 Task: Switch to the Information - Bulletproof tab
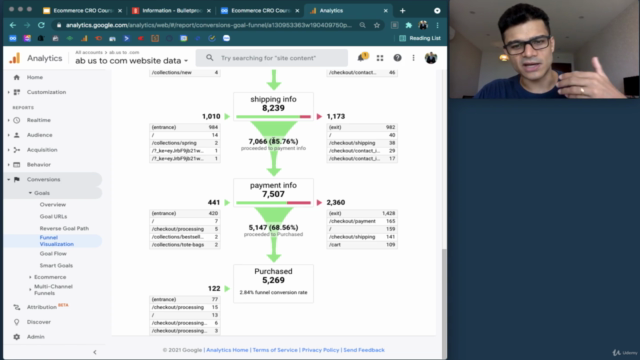click(172, 11)
